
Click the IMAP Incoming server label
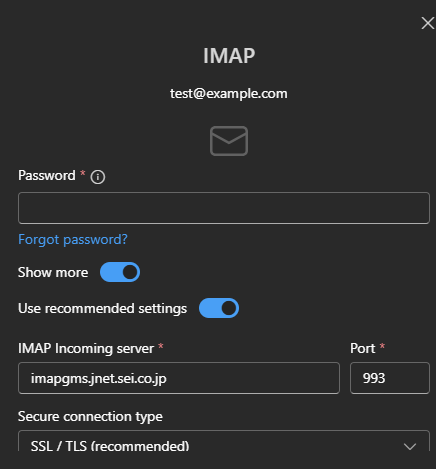[86, 348]
